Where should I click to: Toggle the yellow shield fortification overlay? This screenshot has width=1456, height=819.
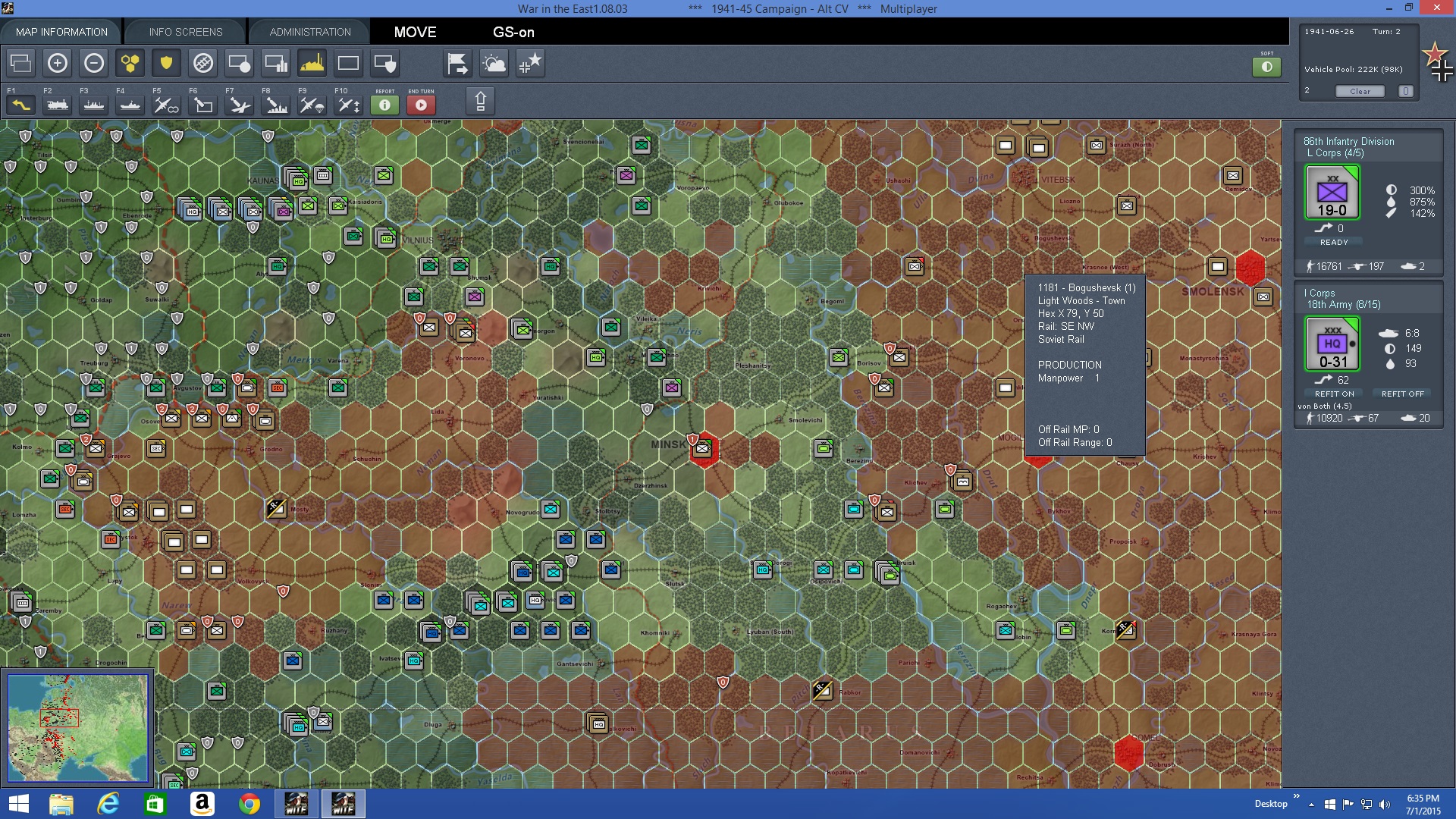point(166,63)
